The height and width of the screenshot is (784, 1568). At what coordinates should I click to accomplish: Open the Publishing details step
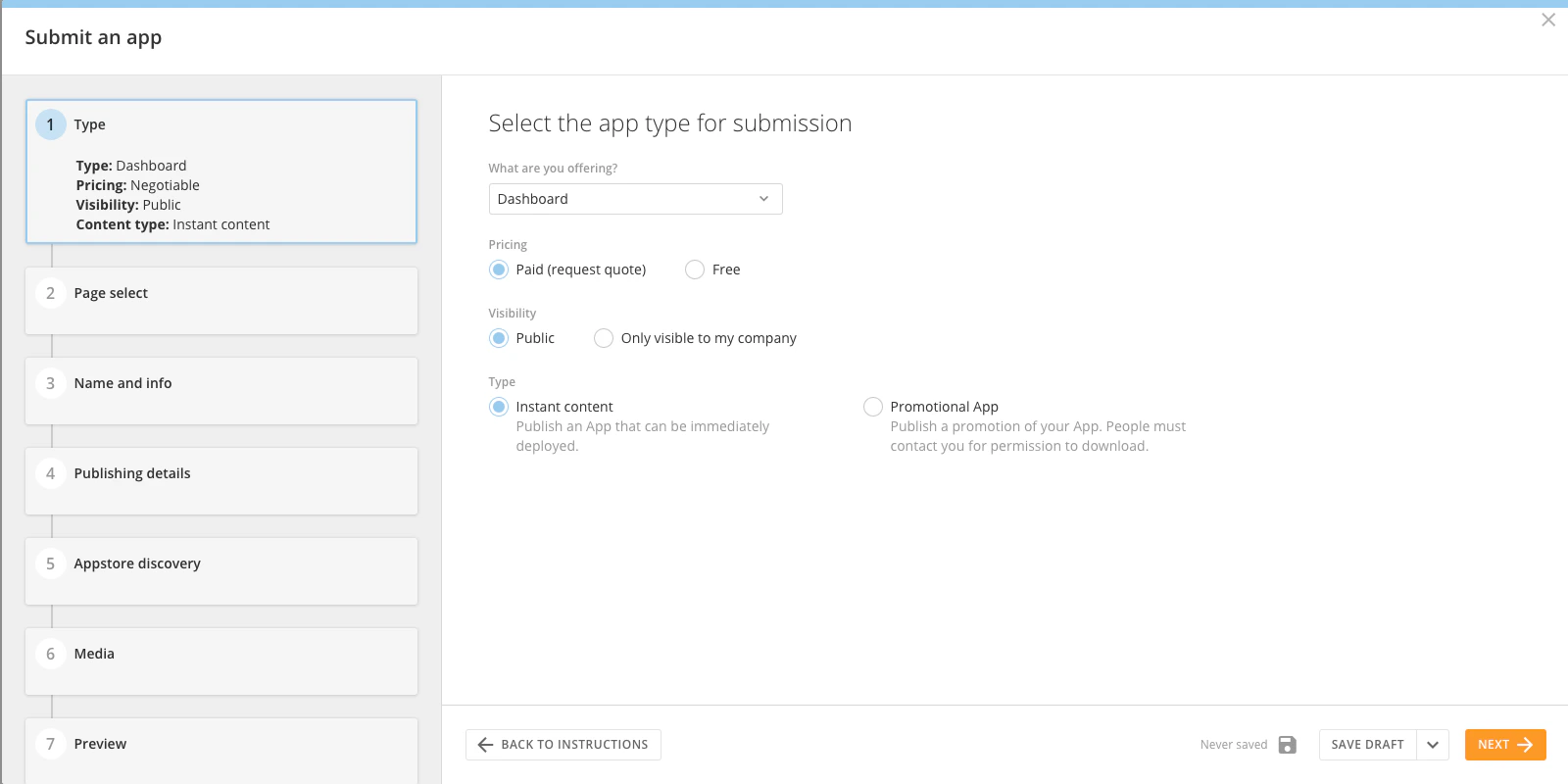point(221,481)
